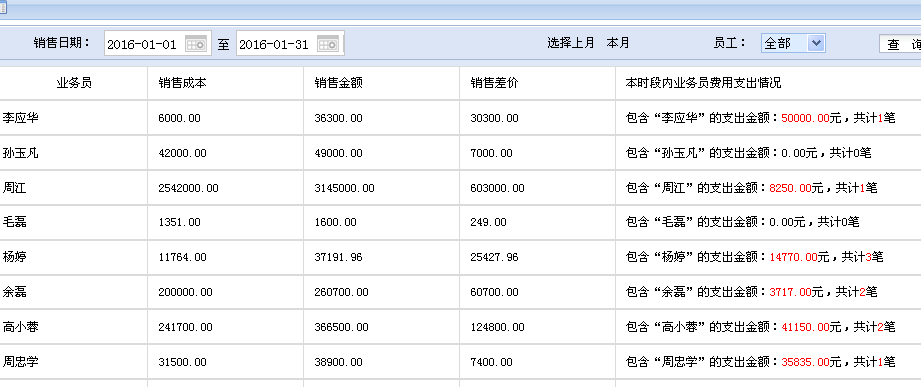921x387 pixels.
Task: Click the start date field 2016-01-01
Action: tap(157, 44)
